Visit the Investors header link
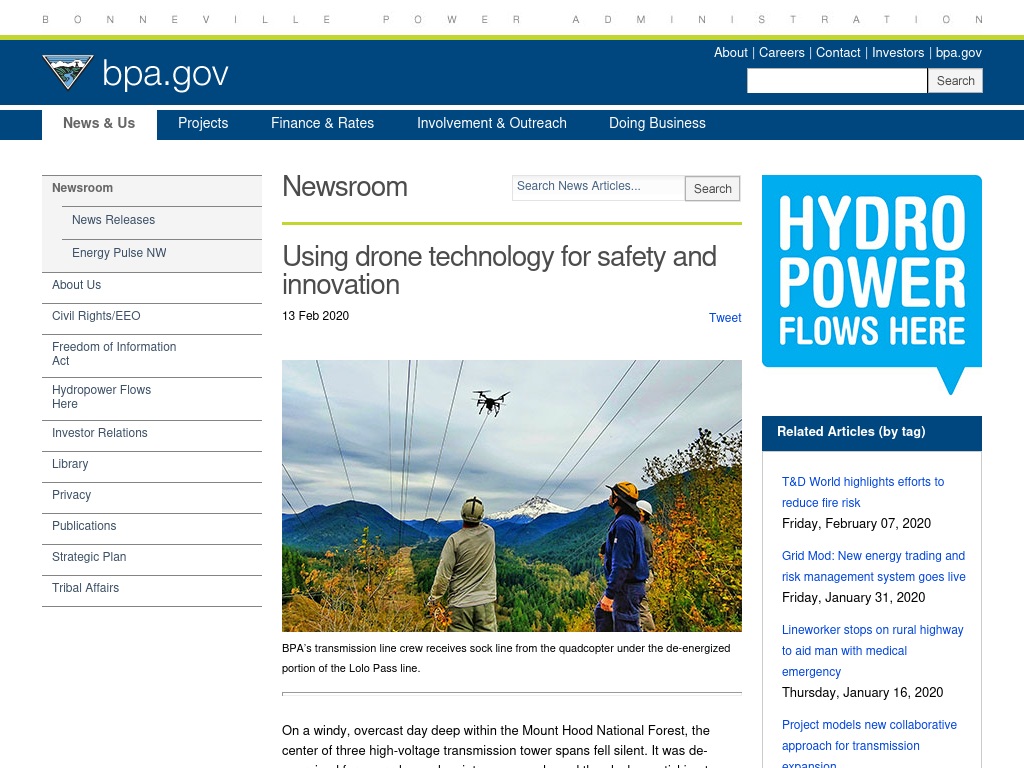Viewport: 1024px width, 768px height. pyautogui.click(x=898, y=53)
